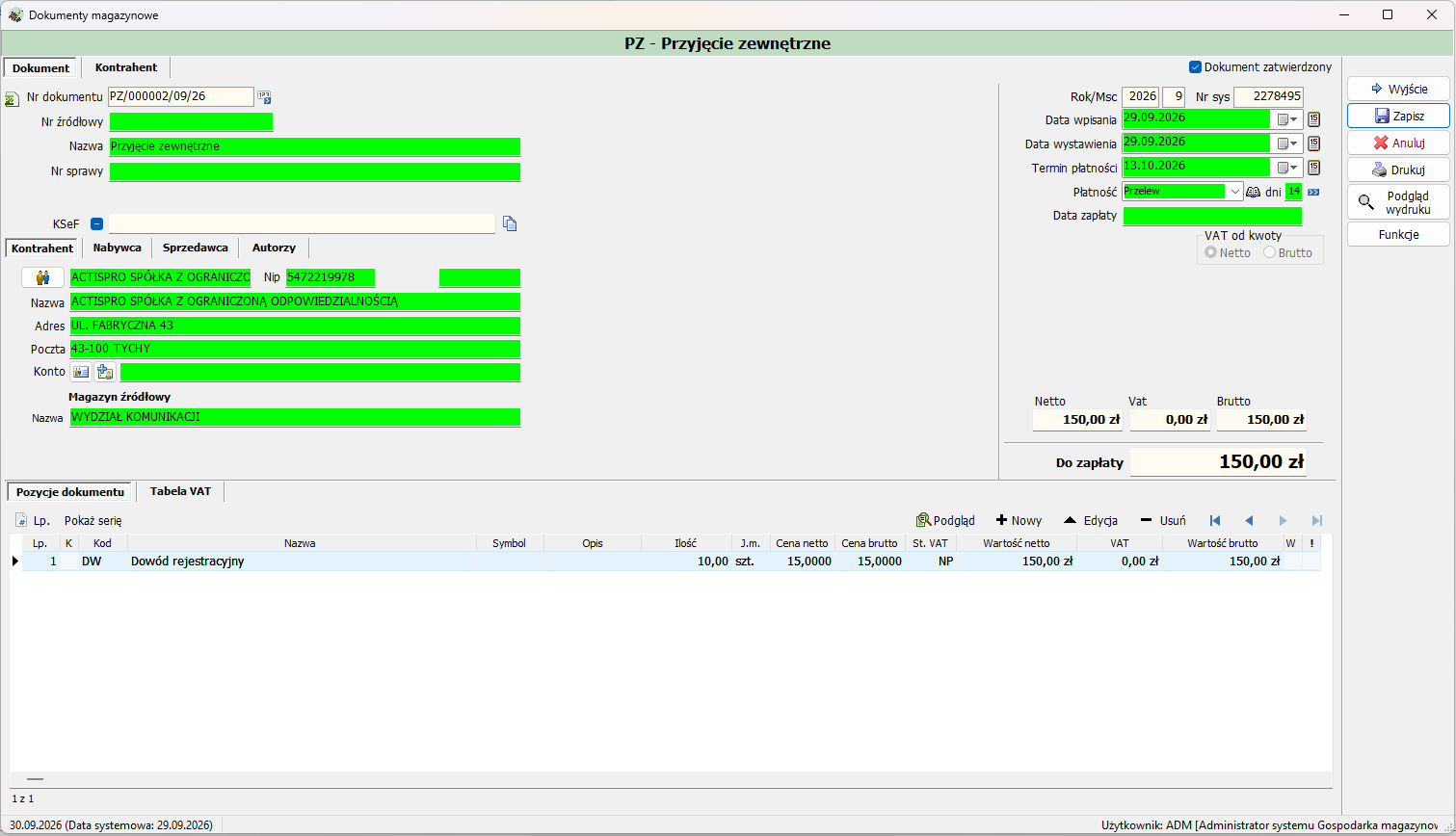Click the Wartość netto column header

tap(1017, 543)
